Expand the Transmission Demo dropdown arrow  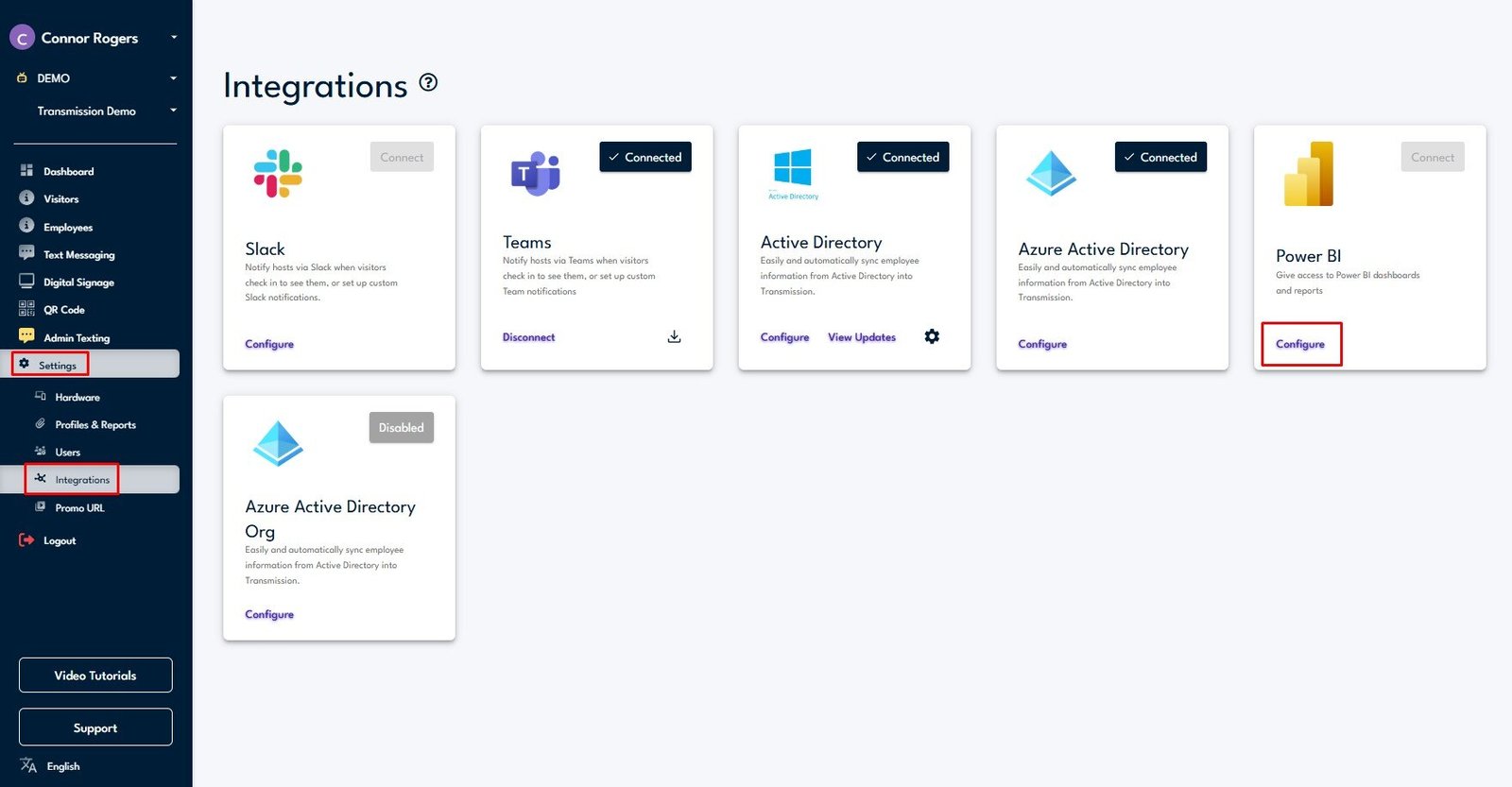pyautogui.click(x=174, y=111)
